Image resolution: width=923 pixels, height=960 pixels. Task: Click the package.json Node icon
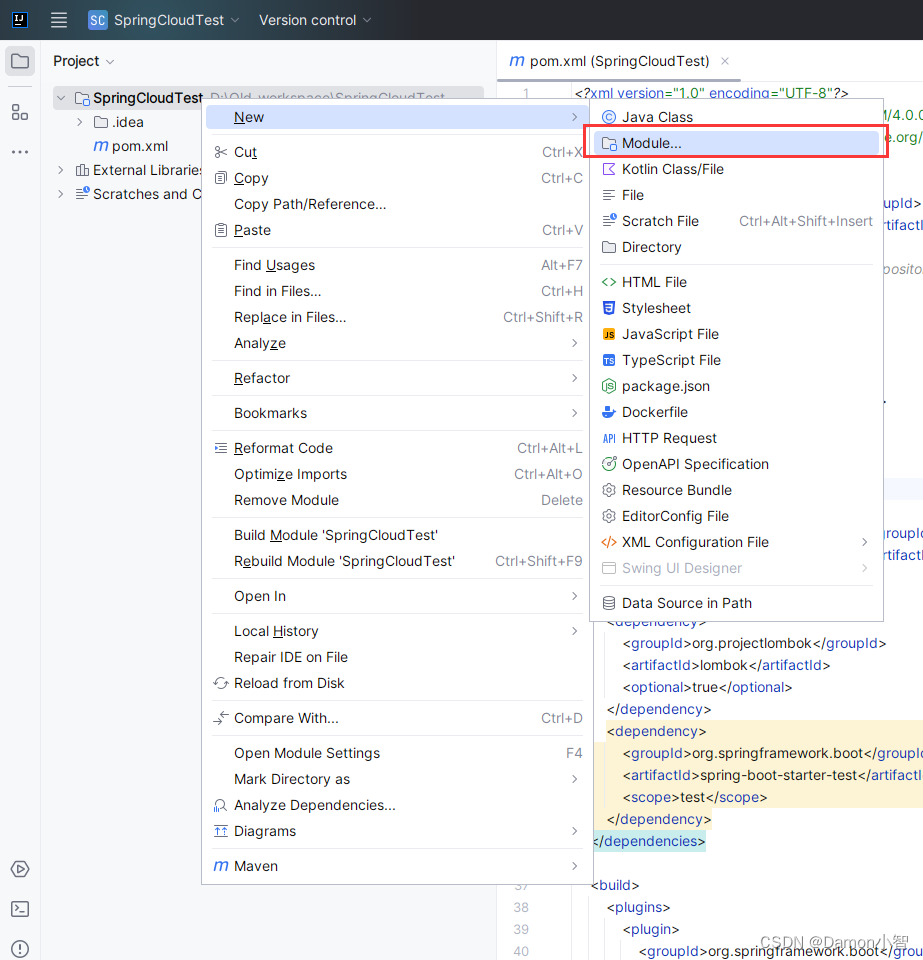click(608, 386)
